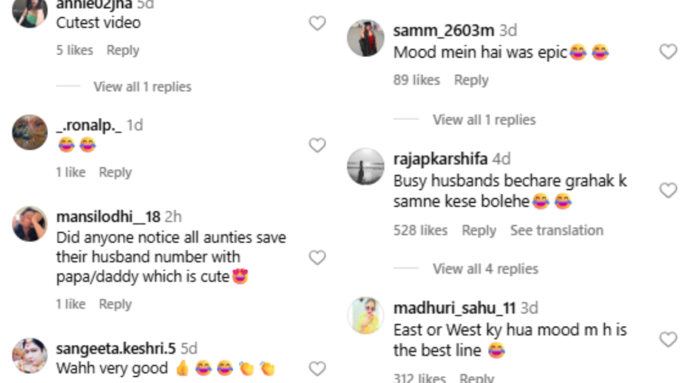This screenshot has height=383, width=680.
Task: Reply to mansilodhi__18's comment
Action: 115,304
